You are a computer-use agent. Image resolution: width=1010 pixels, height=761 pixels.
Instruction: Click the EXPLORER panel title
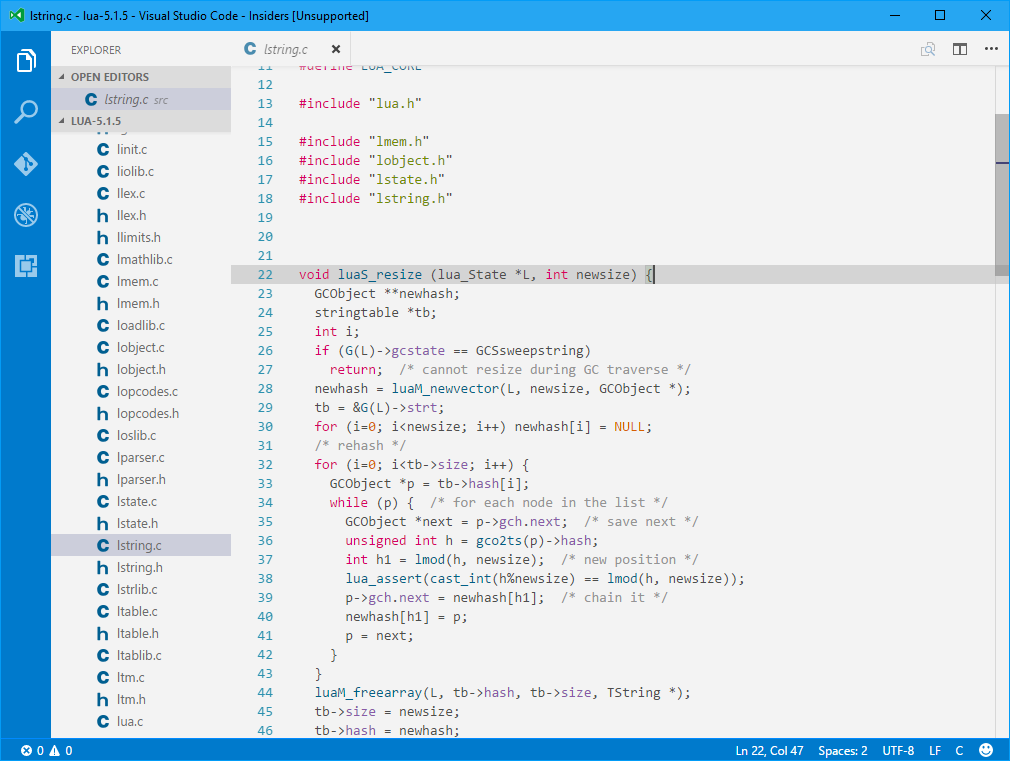(96, 50)
